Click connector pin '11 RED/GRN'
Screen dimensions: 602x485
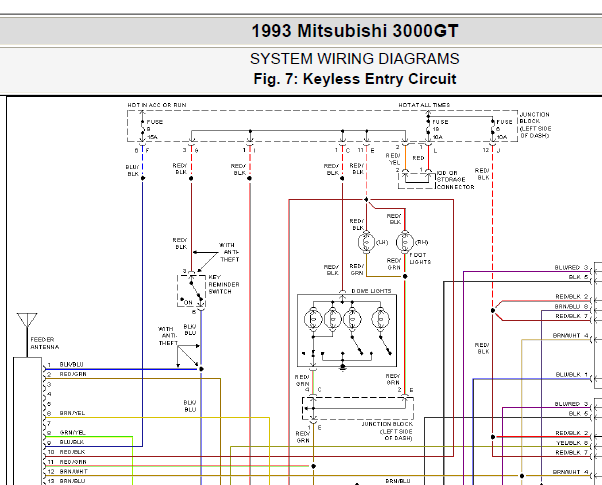(x=67, y=462)
